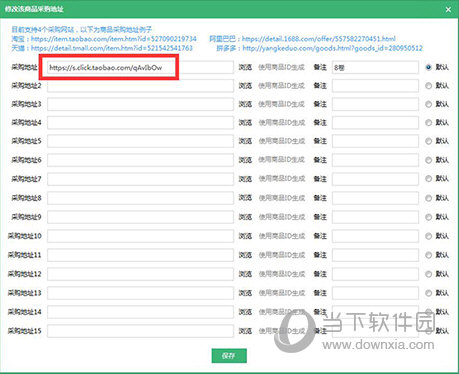Select 备注 box on 采购地址12 row

click(375, 274)
